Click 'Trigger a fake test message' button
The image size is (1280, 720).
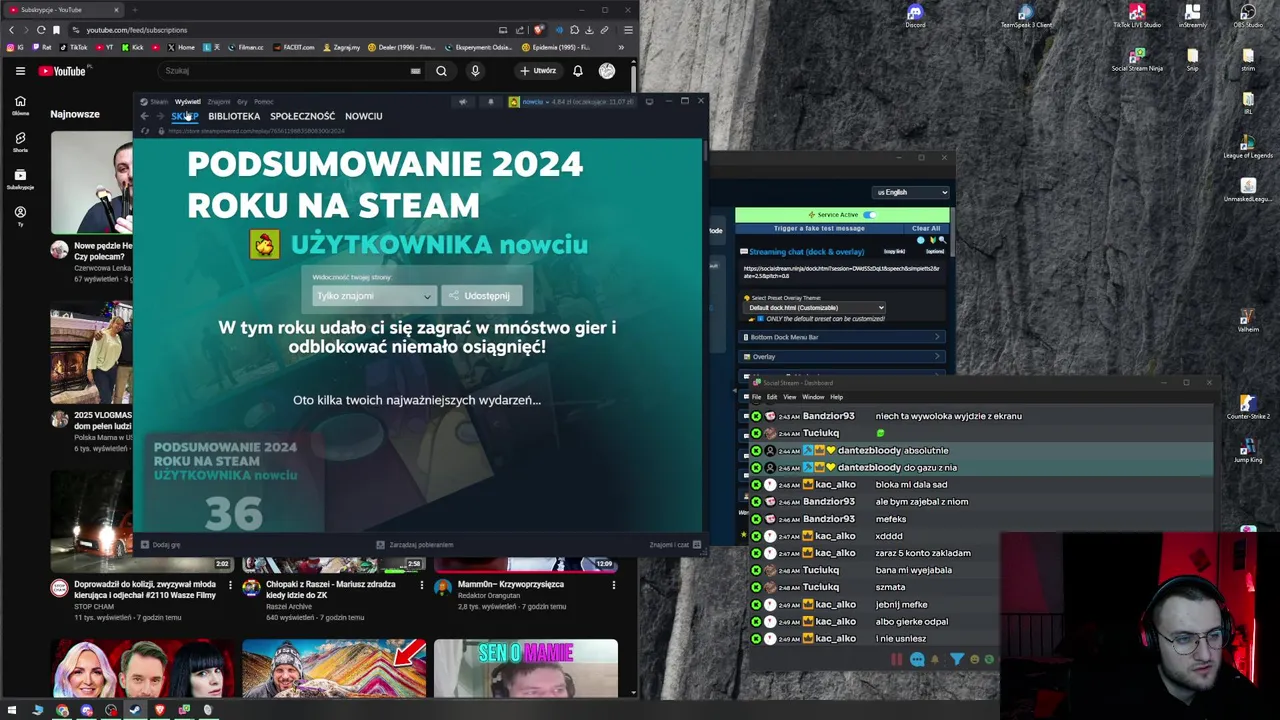819,229
